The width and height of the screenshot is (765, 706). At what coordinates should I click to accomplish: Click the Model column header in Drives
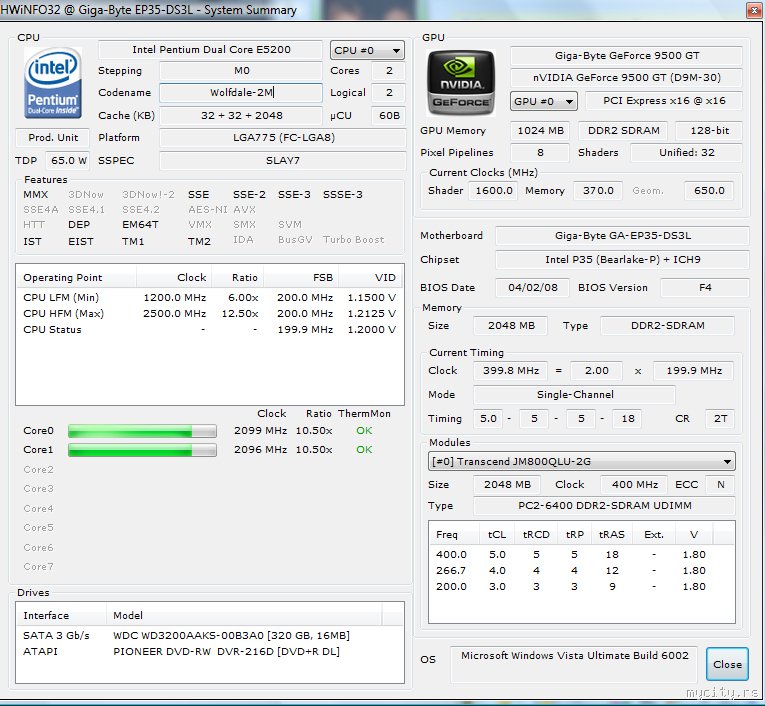coord(244,615)
